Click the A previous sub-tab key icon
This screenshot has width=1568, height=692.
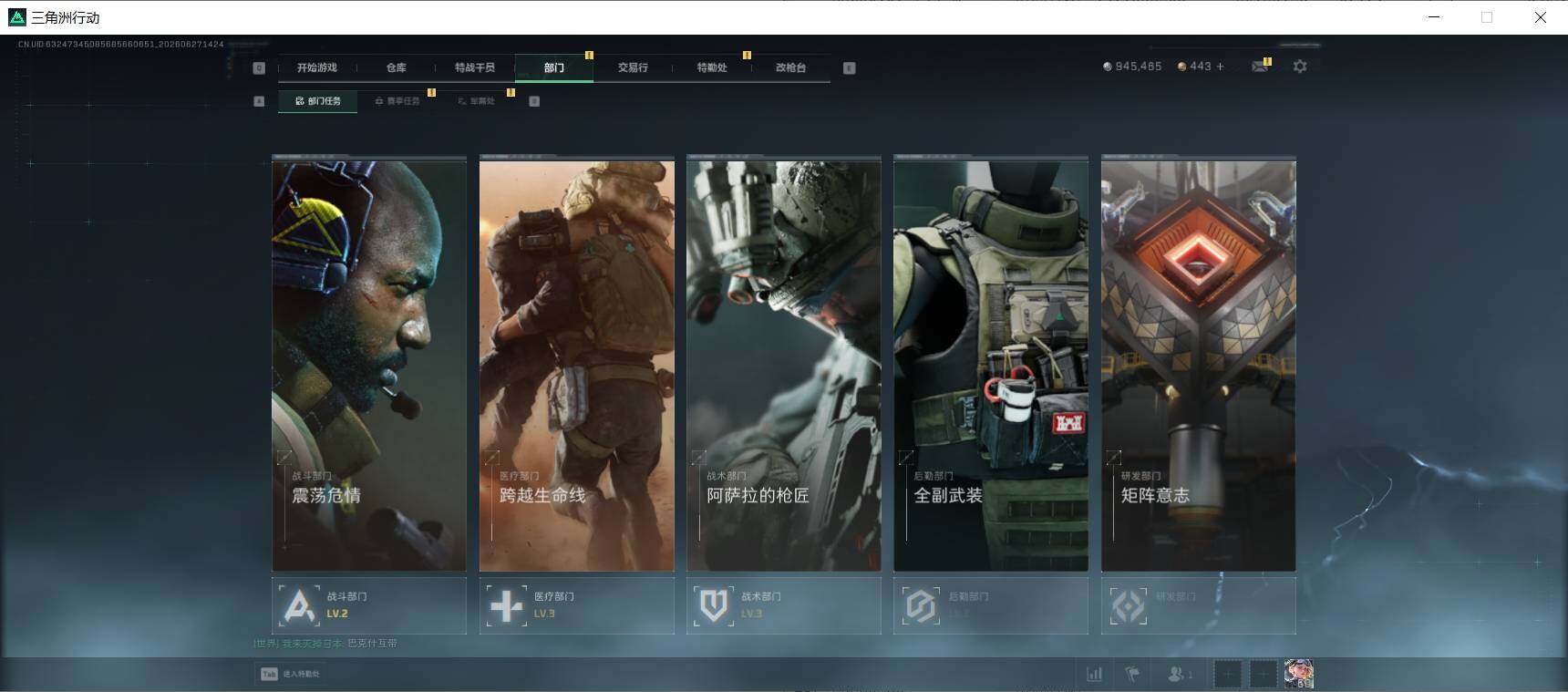point(259,101)
